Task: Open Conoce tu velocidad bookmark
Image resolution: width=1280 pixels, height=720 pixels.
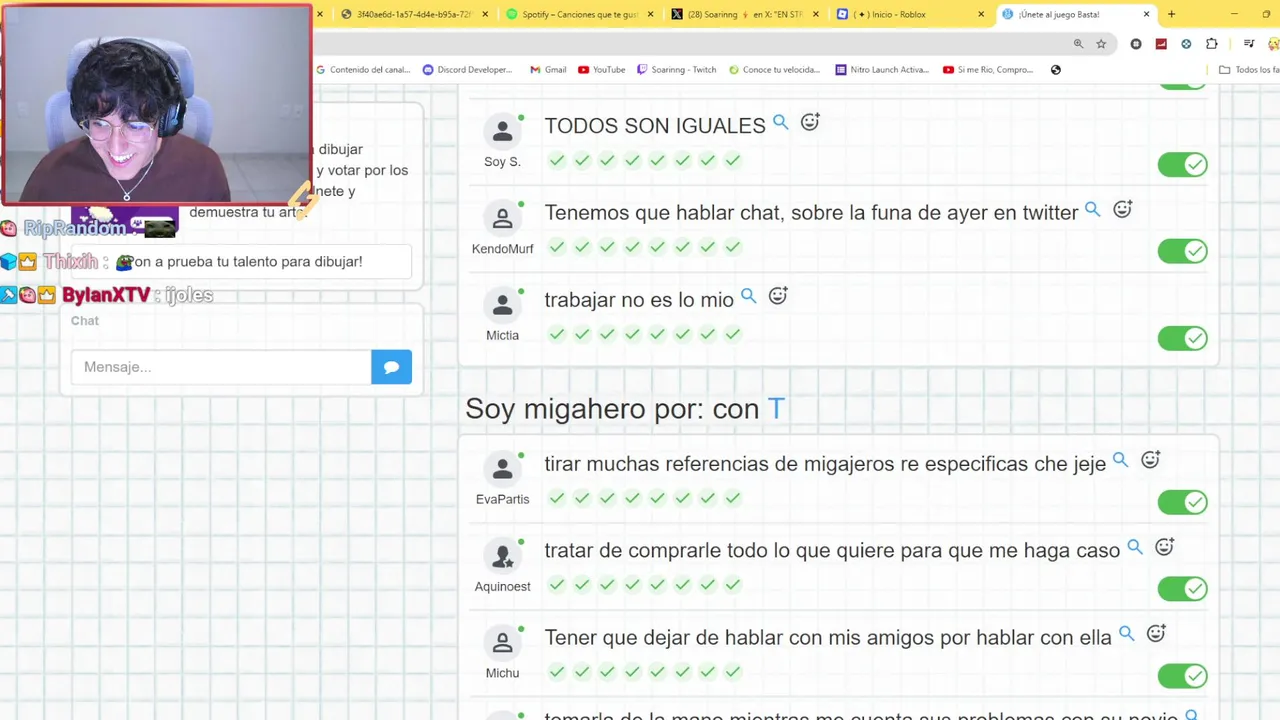Action: [x=775, y=70]
